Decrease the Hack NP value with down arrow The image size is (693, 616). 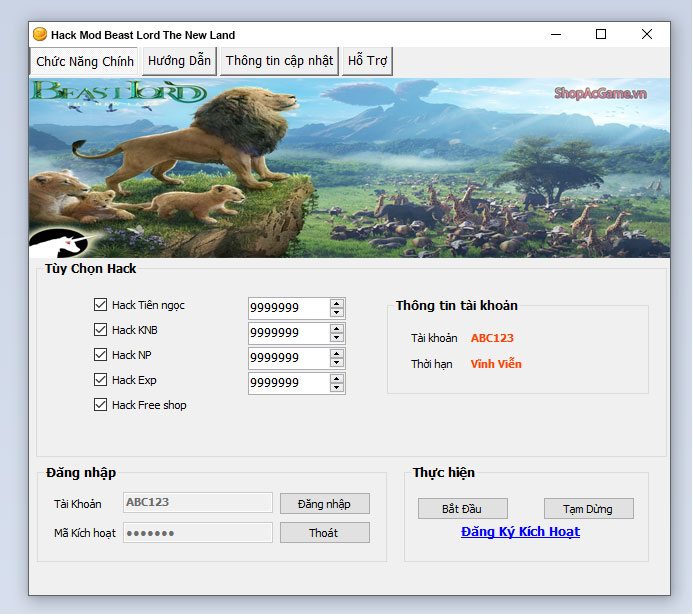coord(337,362)
